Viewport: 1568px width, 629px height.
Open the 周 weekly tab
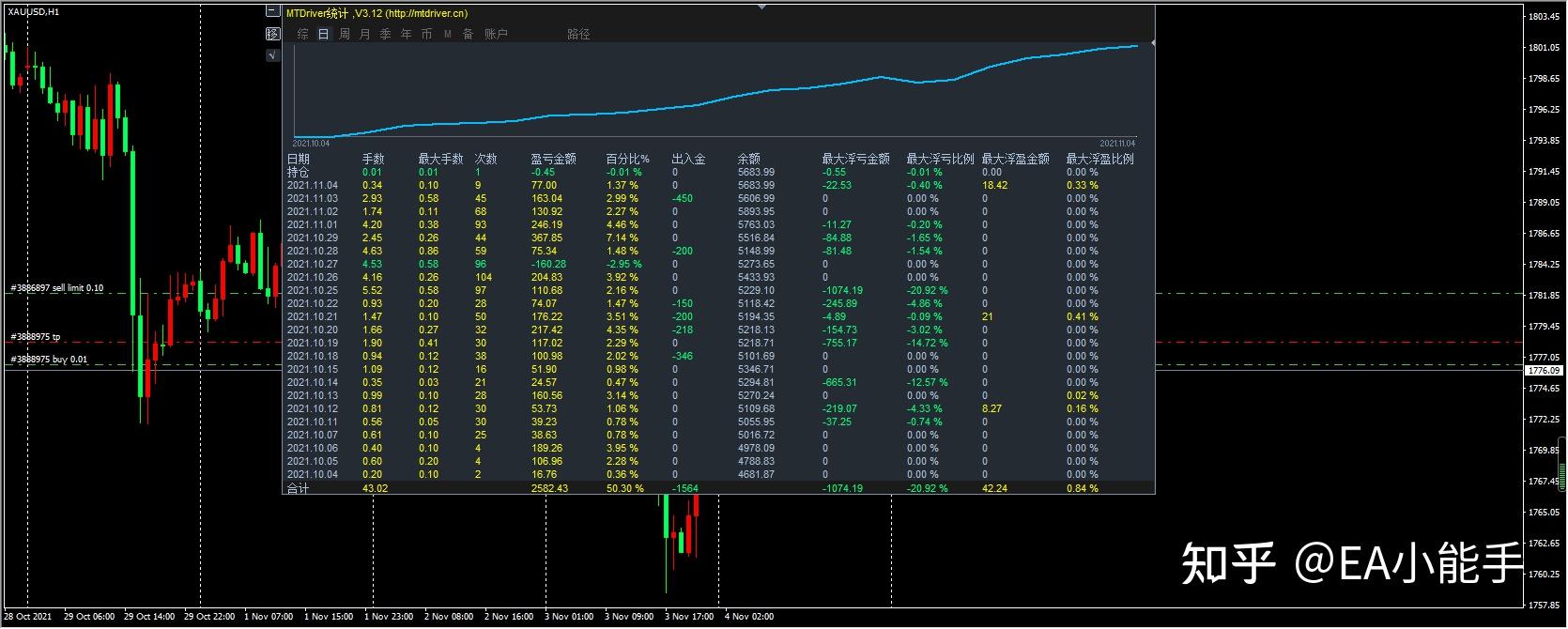pyautogui.click(x=344, y=34)
